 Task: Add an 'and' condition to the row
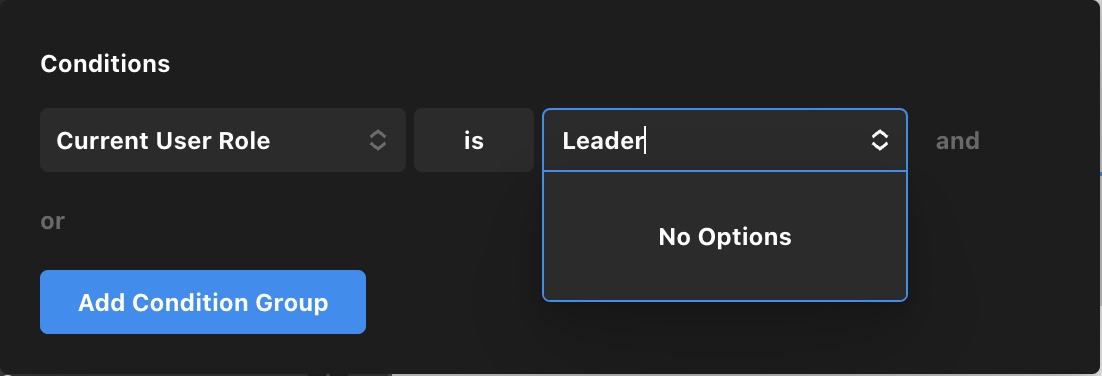957,141
